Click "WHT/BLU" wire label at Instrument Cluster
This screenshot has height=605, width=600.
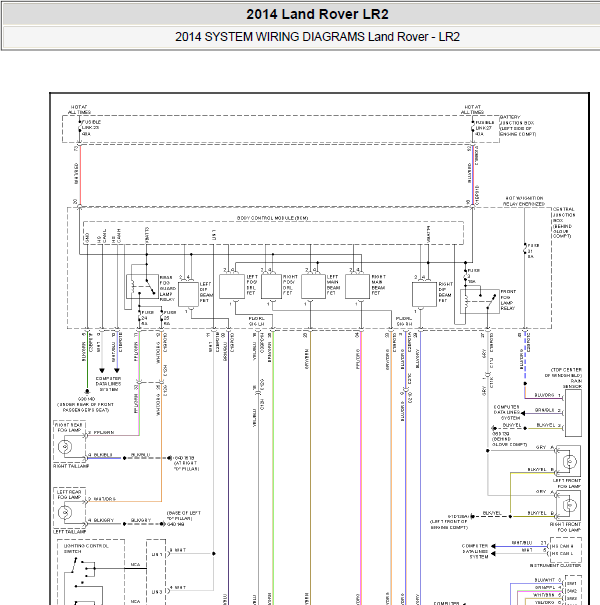(521, 542)
